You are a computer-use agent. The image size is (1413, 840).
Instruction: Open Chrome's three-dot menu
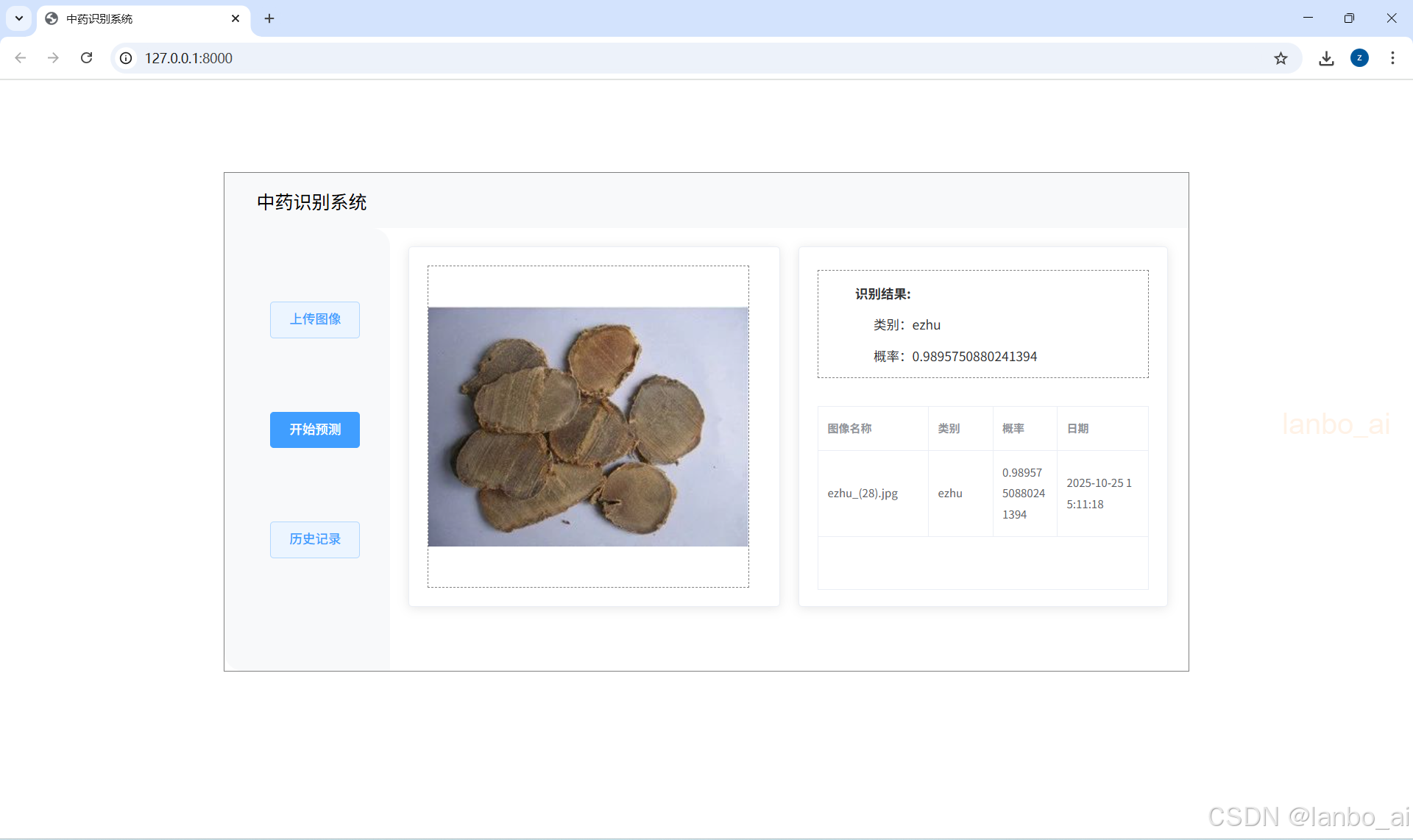click(1392, 58)
